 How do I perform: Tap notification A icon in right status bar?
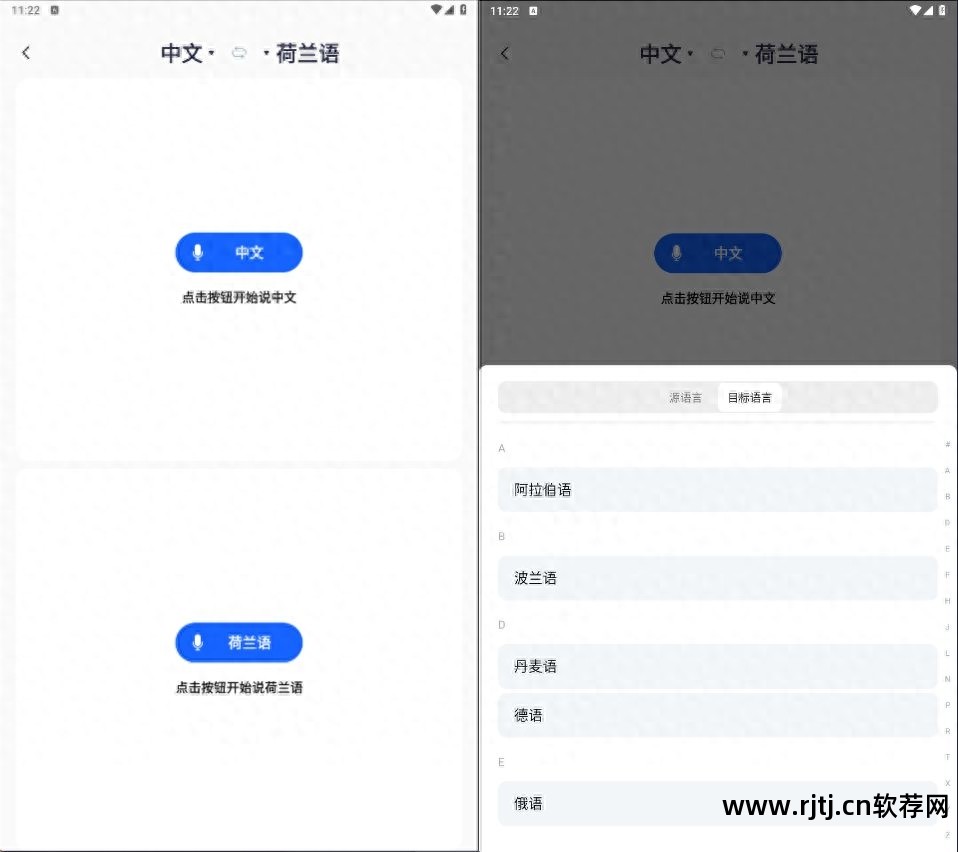click(533, 11)
